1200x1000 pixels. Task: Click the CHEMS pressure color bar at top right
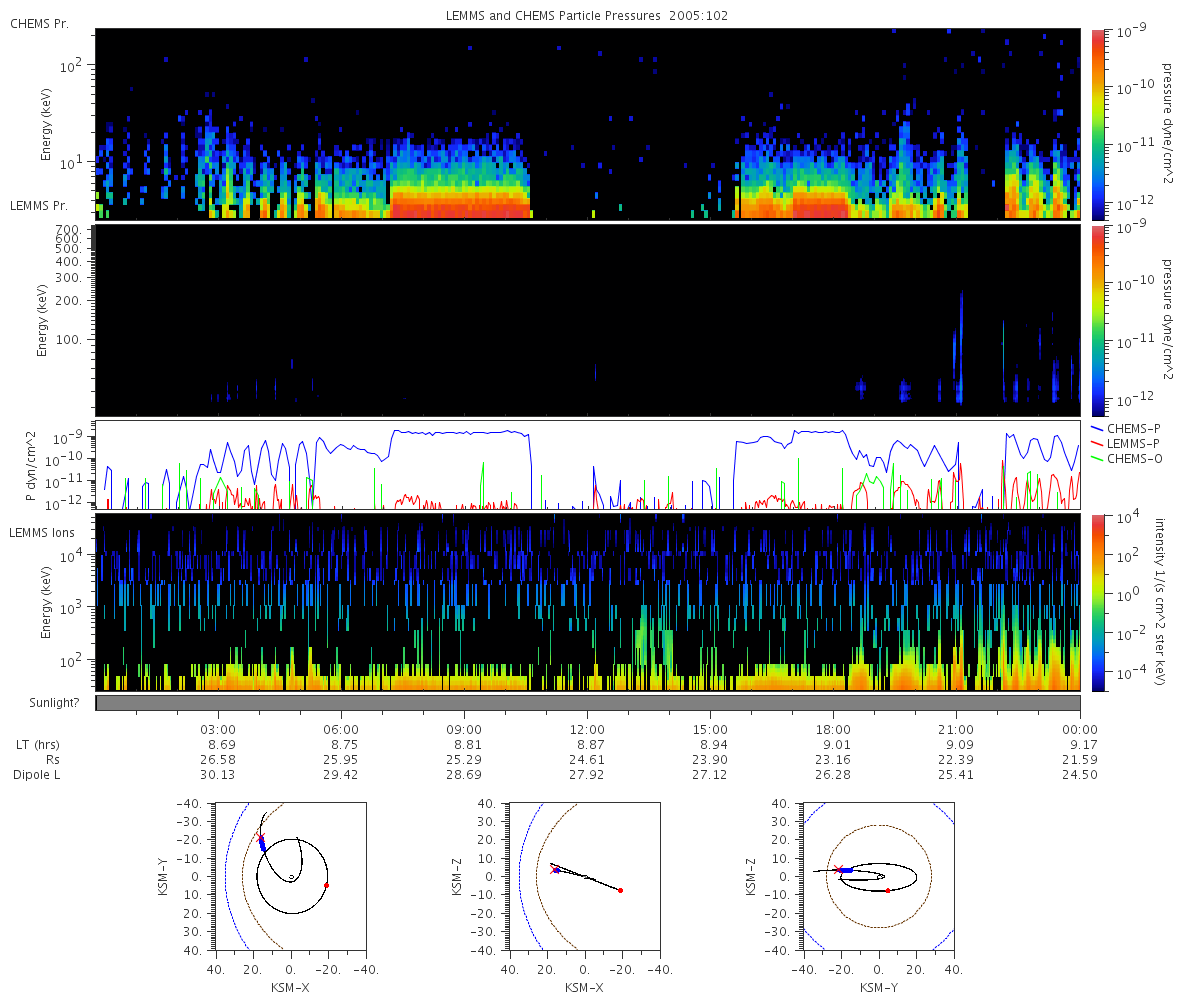click(1097, 124)
